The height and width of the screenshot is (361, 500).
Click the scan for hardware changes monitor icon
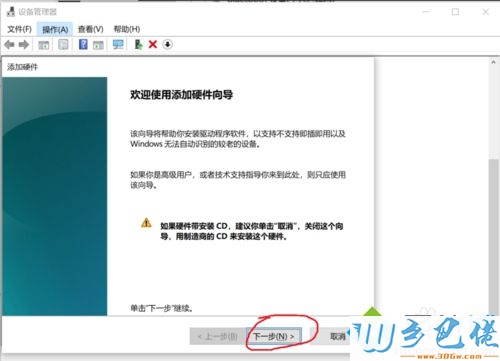click(118, 44)
